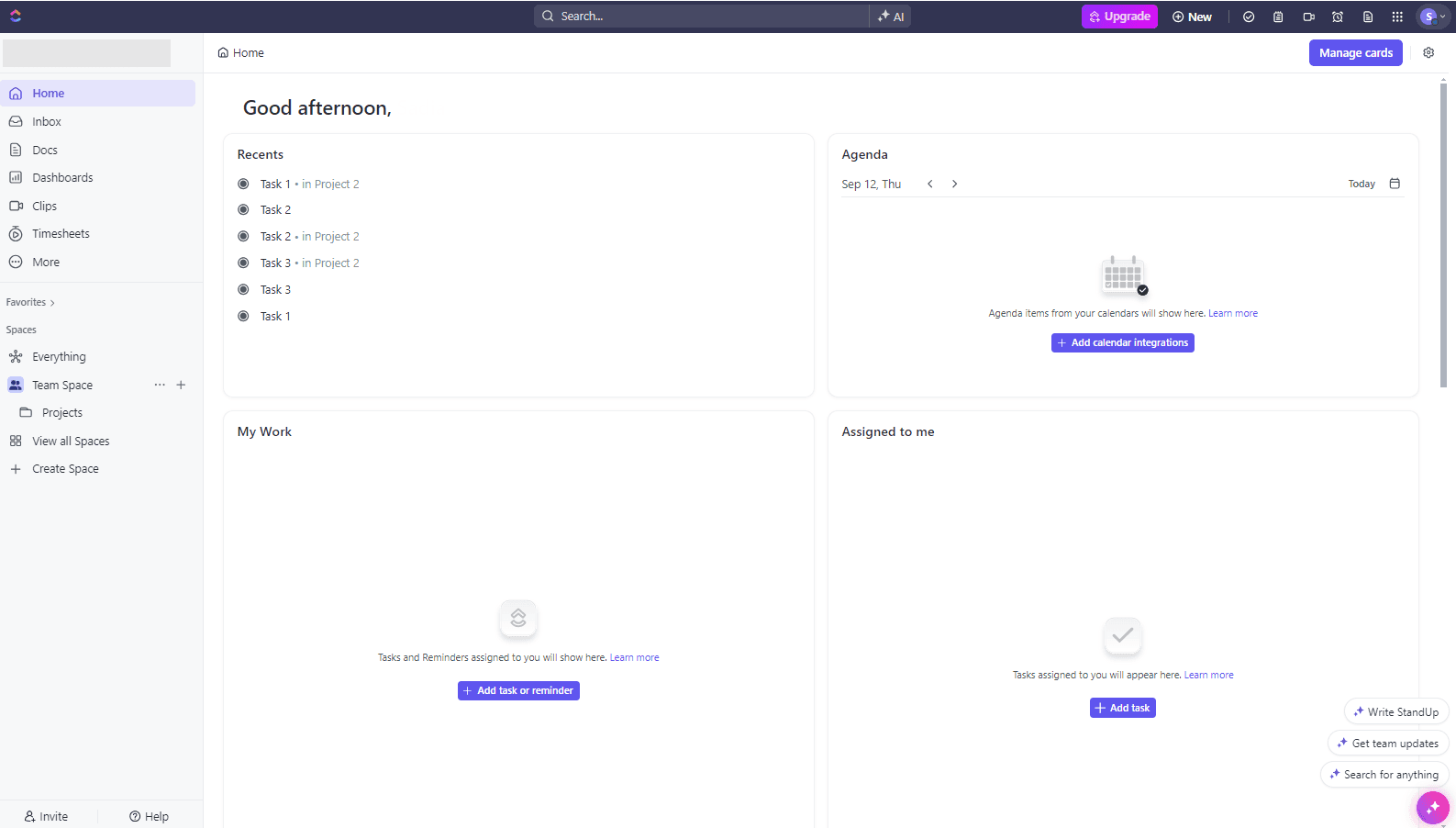
Task: Open the New item menu button
Action: tap(1192, 17)
